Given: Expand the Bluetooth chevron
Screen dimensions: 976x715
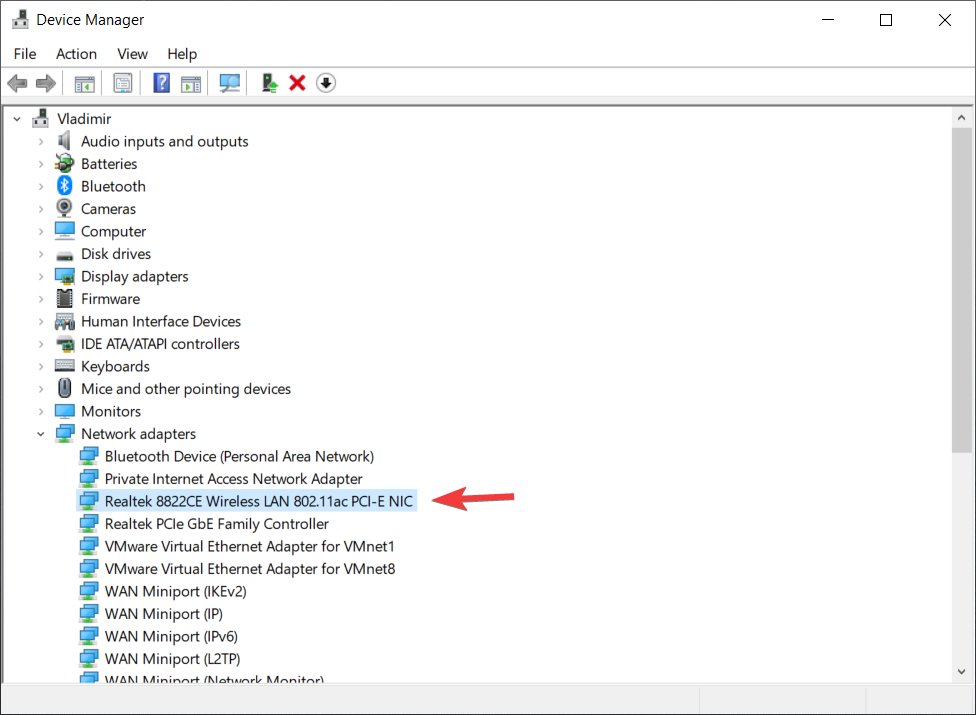Looking at the screenshot, I should click(x=40, y=187).
